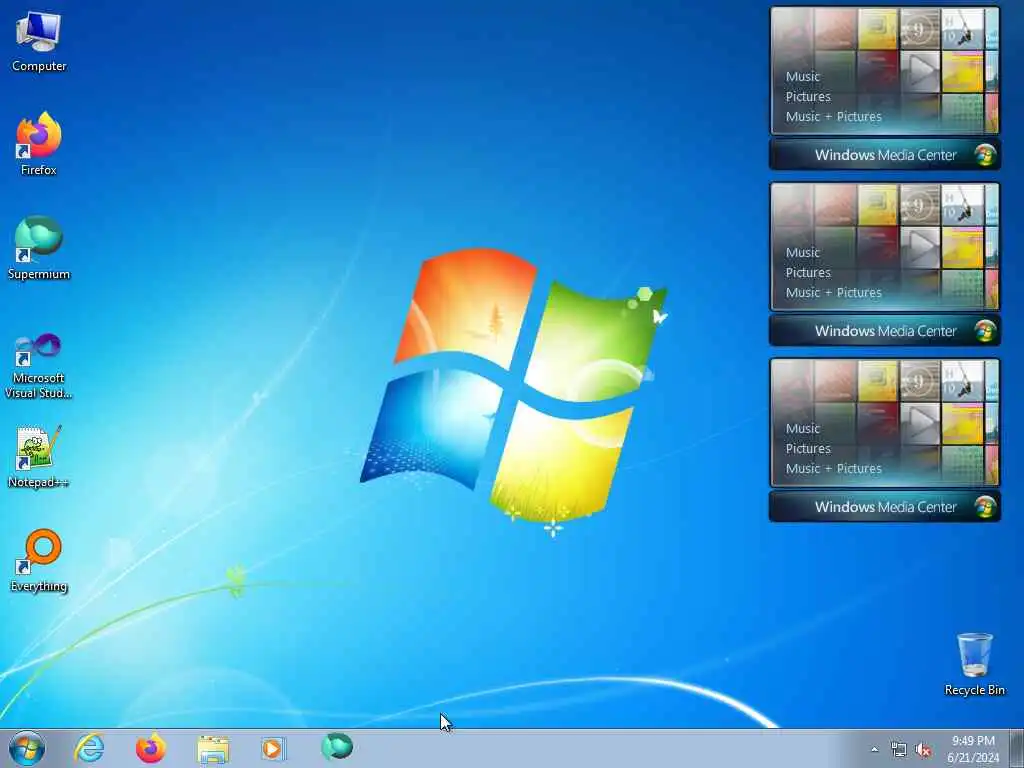Viewport: 1024px width, 768px height.
Task: Open the clock showing 9:49 PM
Action: (973, 749)
